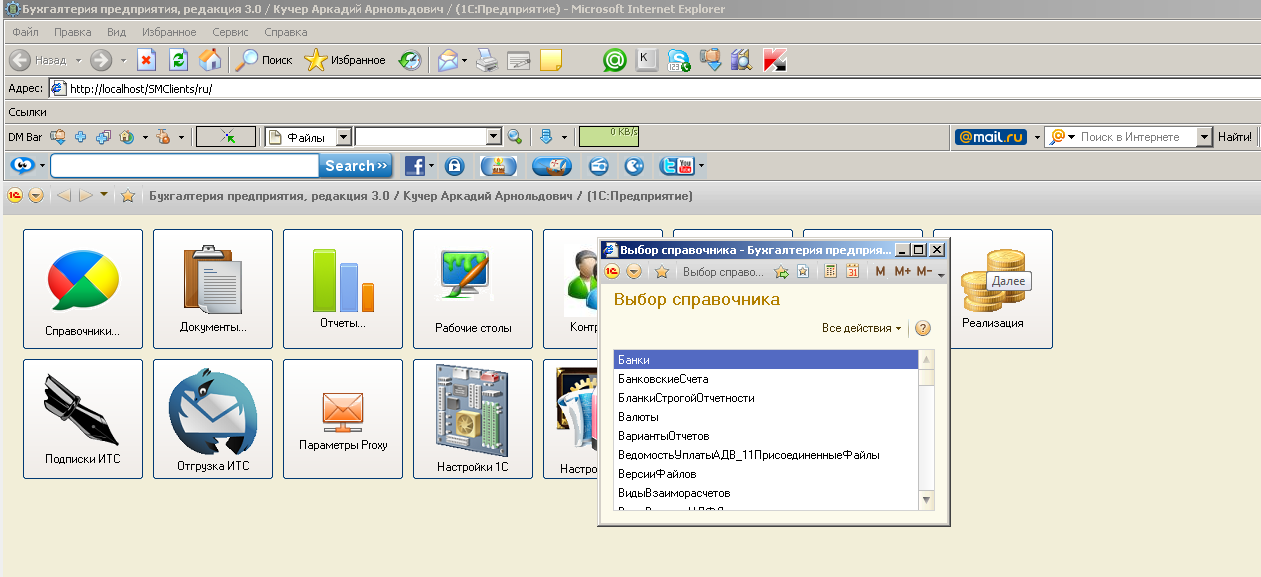This screenshot has height=577, width=1261.
Task: Select БанковскиеСчета in the list
Action: (766, 379)
